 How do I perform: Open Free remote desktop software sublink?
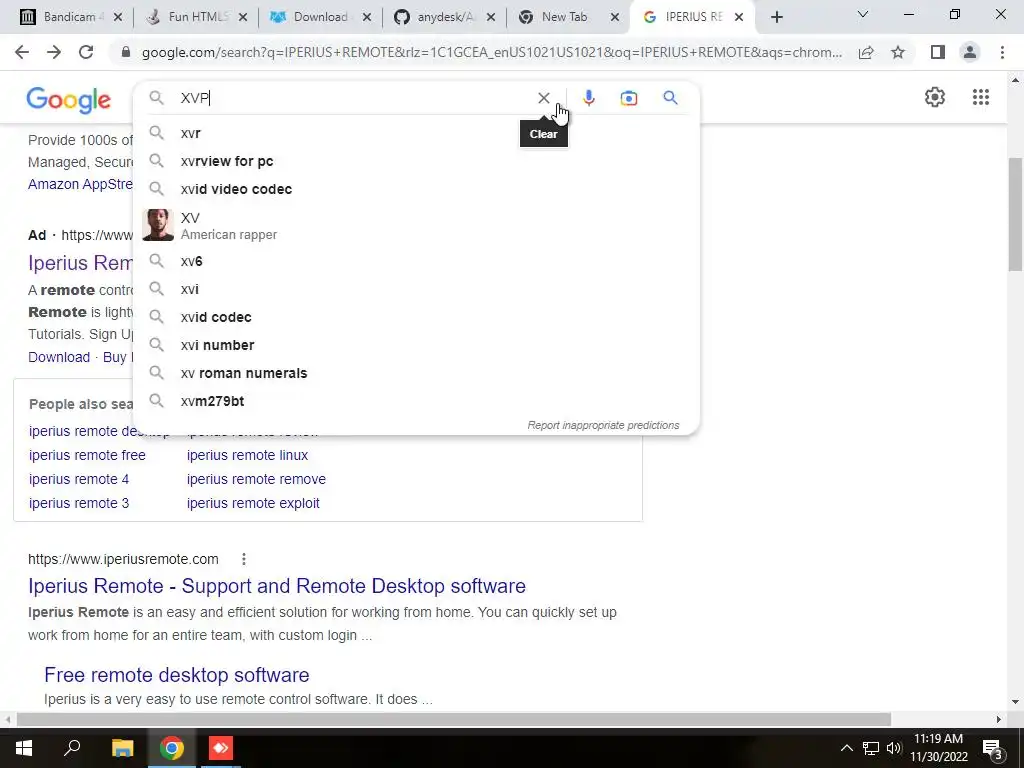(177, 675)
